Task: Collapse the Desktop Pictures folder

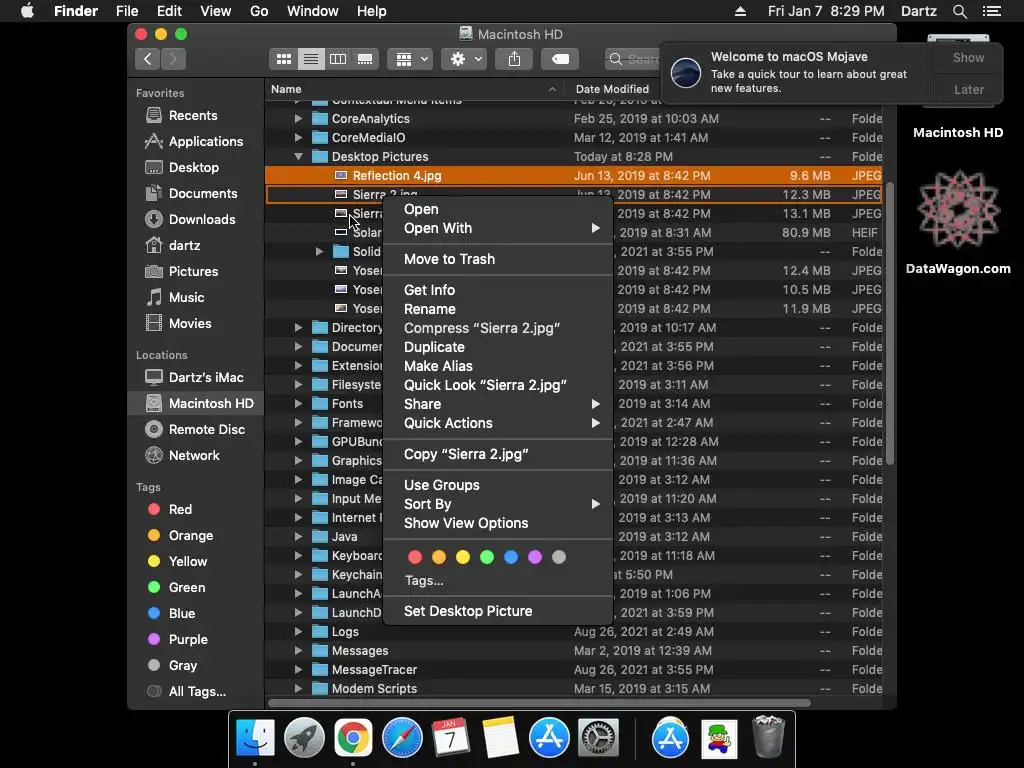Action: [x=298, y=157]
